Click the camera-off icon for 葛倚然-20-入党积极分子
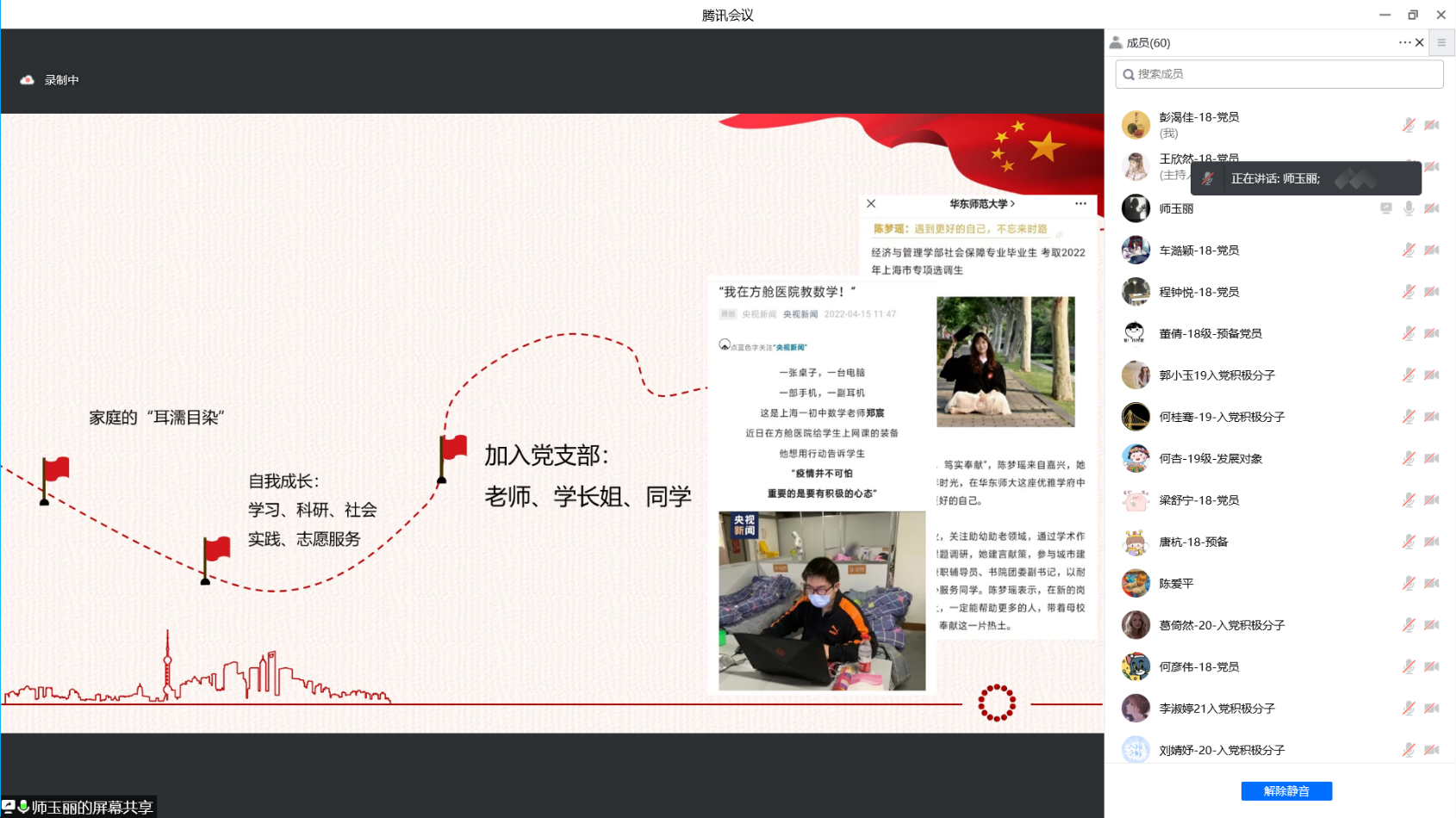The height and width of the screenshot is (818, 1456). pos(1432,625)
